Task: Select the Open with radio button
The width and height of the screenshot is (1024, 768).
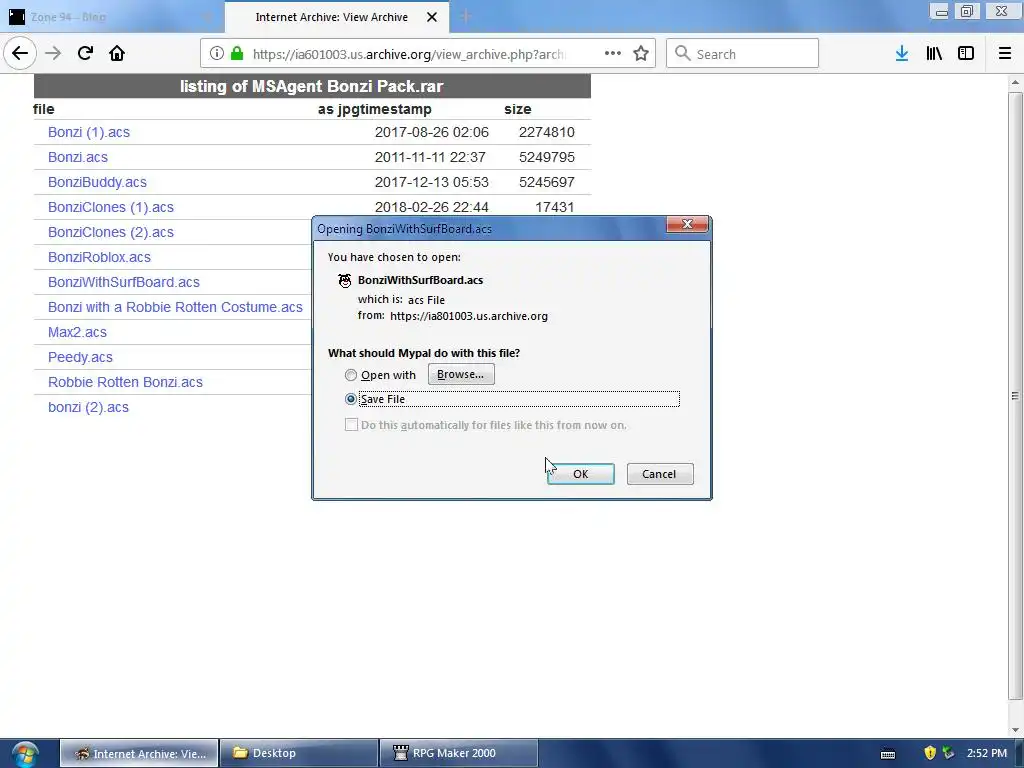Action: [x=351, y=375]
